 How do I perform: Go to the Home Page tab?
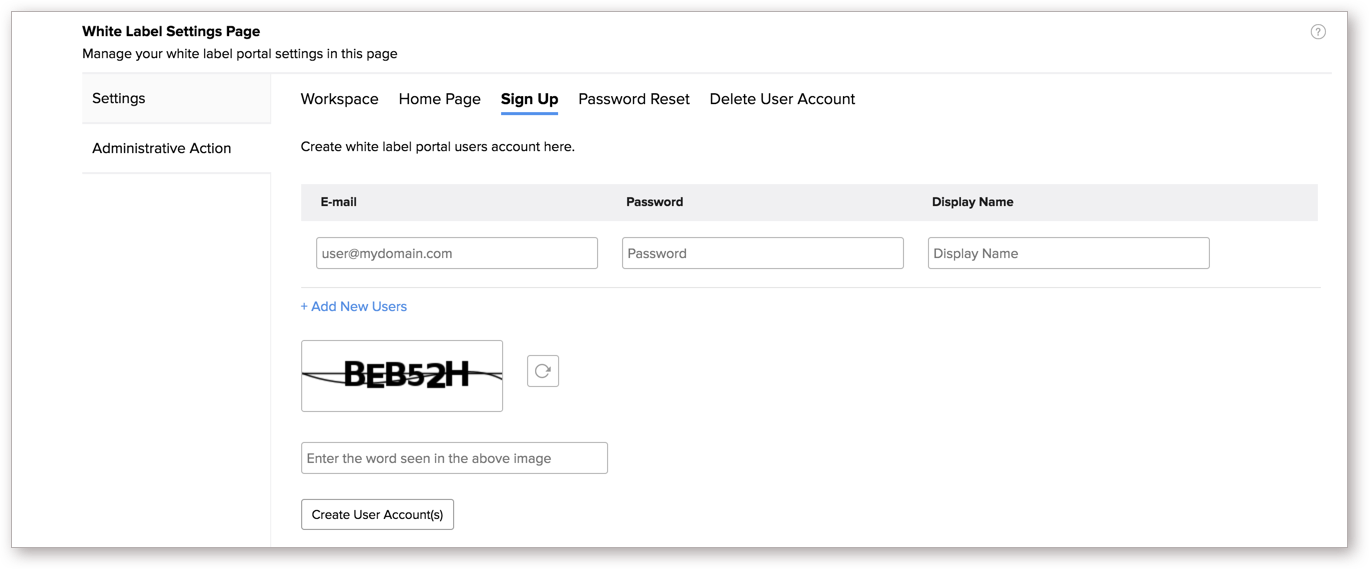click(439, 99)
